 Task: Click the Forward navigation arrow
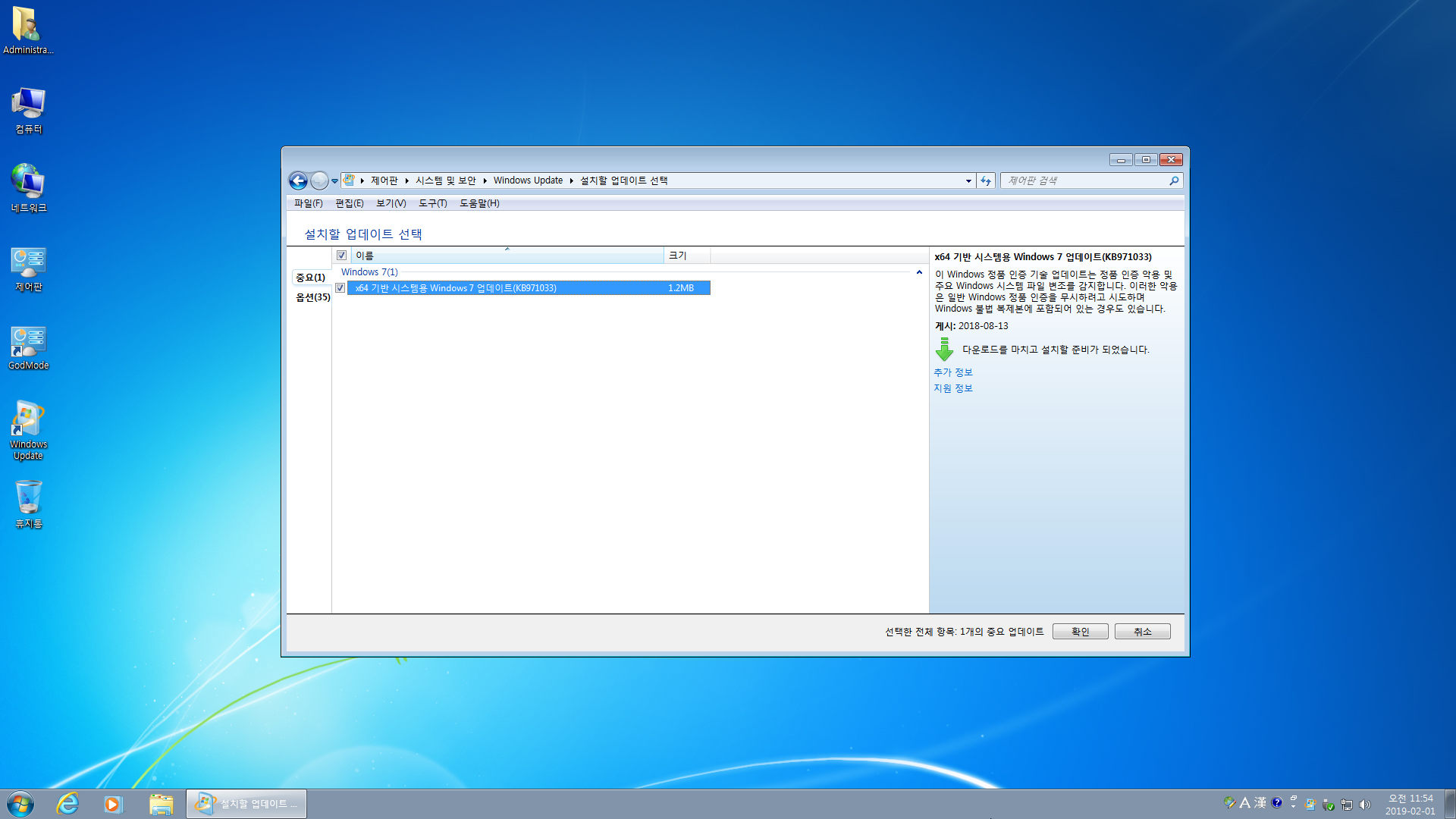point(319,180)
